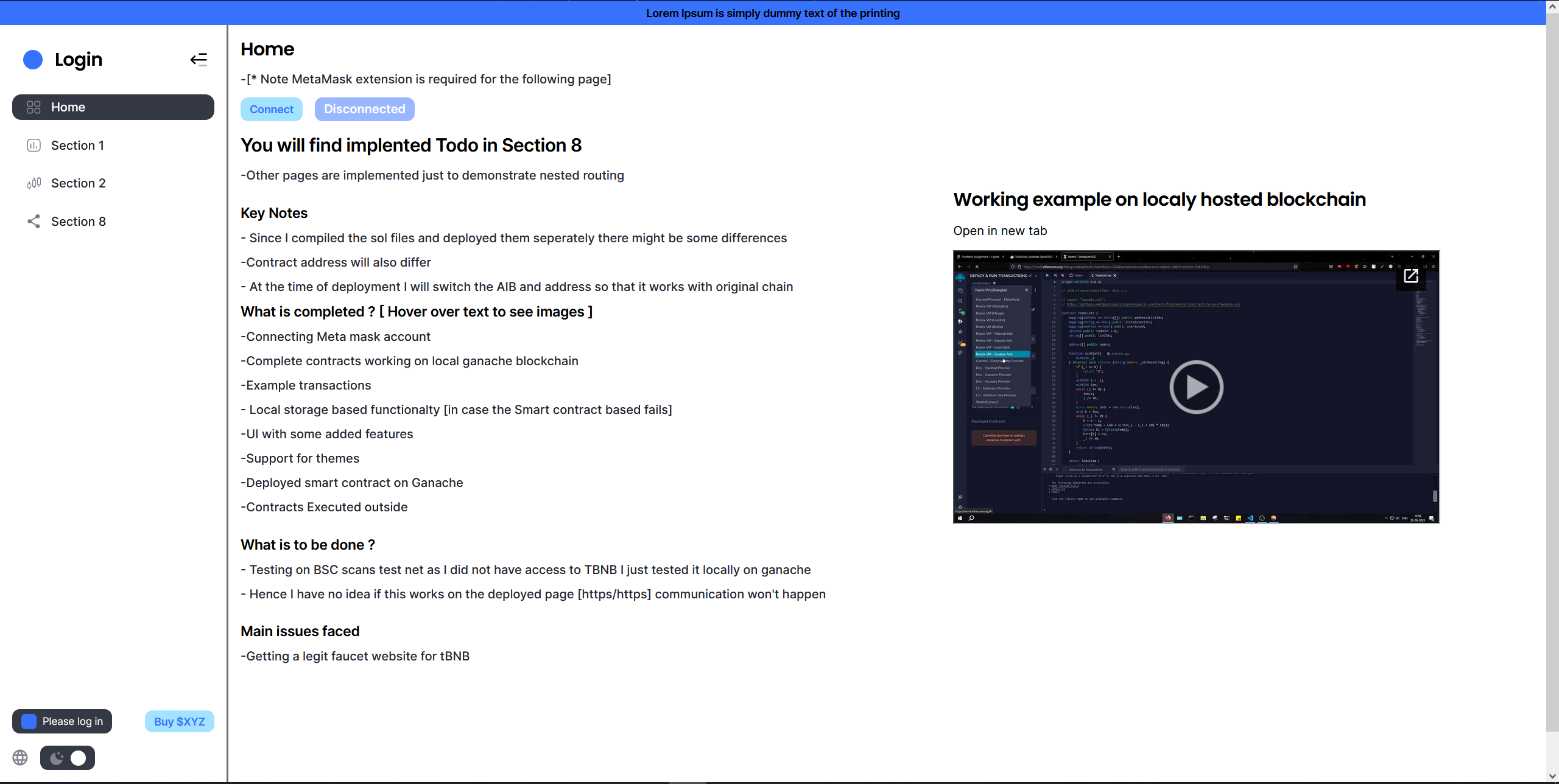The image size is (1559, 784).
Task: Click the top Lorem Ipsum banner
Action: 772,13
